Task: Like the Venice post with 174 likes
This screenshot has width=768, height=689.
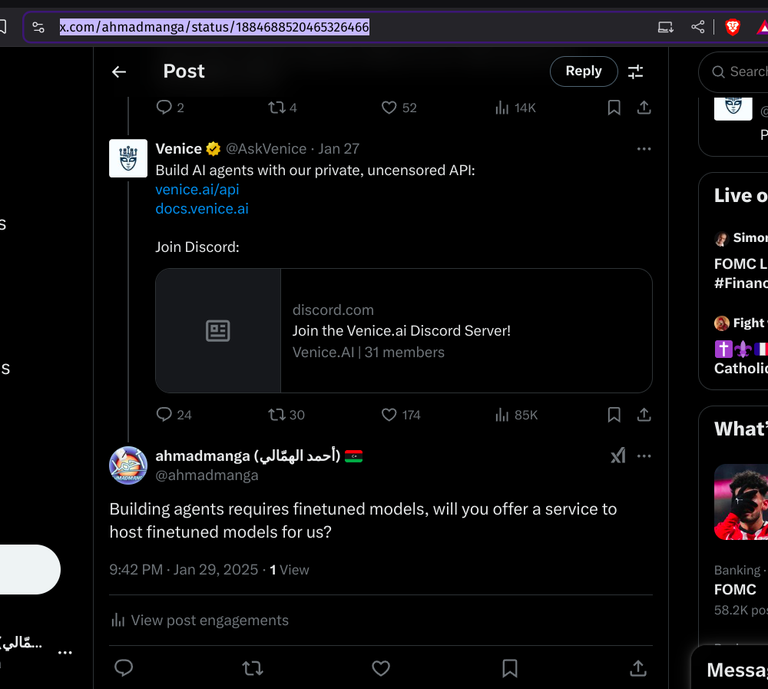Action: click(401, 415)
